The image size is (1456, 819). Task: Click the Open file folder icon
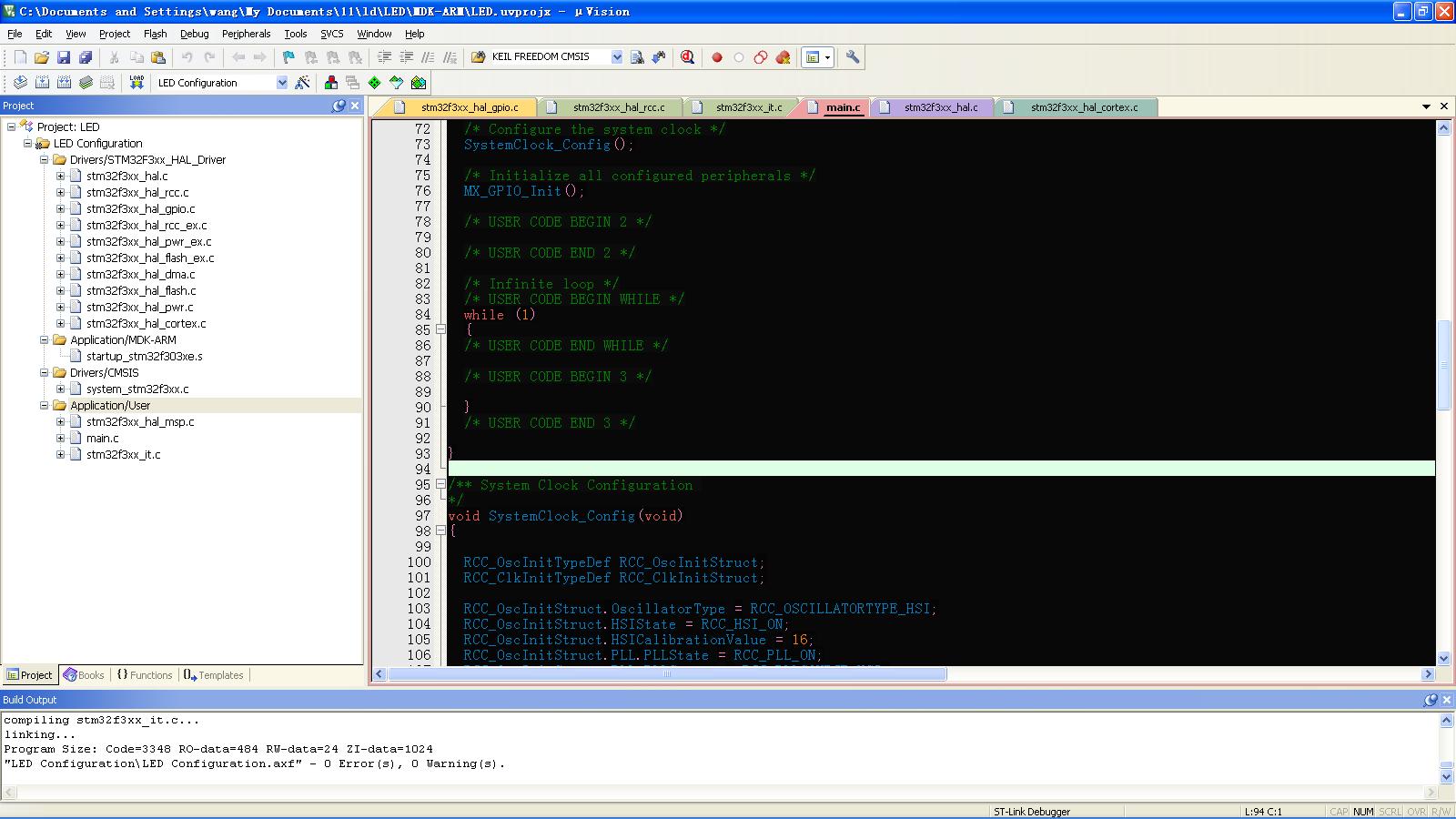pyautogui.click(x=42, y=57)
